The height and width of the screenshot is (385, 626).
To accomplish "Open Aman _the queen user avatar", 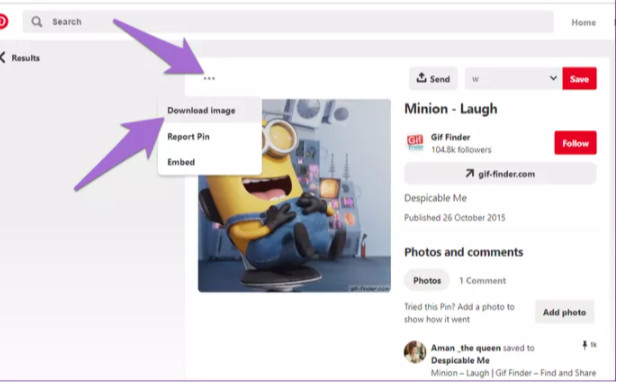I will tap(415, 352).
